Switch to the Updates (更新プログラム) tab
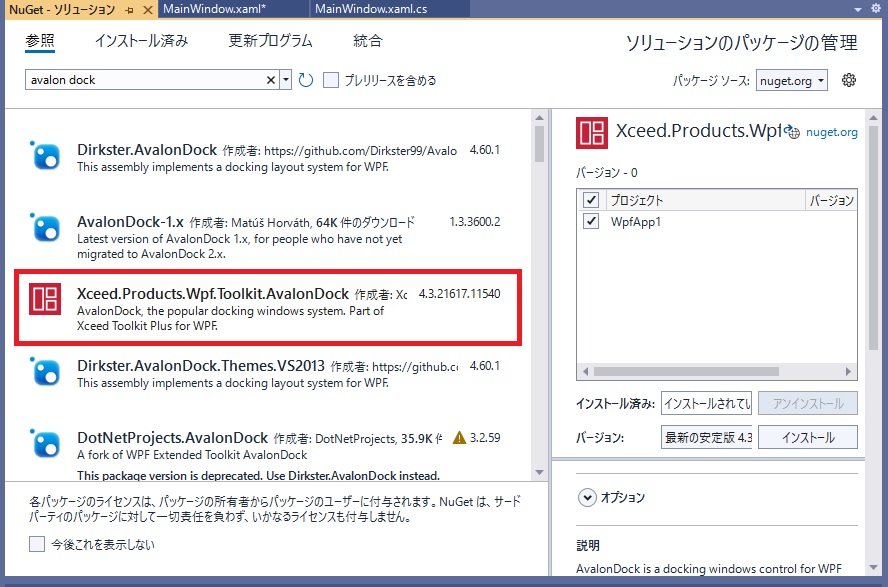The image size is (888, 587). click(270, 41)
